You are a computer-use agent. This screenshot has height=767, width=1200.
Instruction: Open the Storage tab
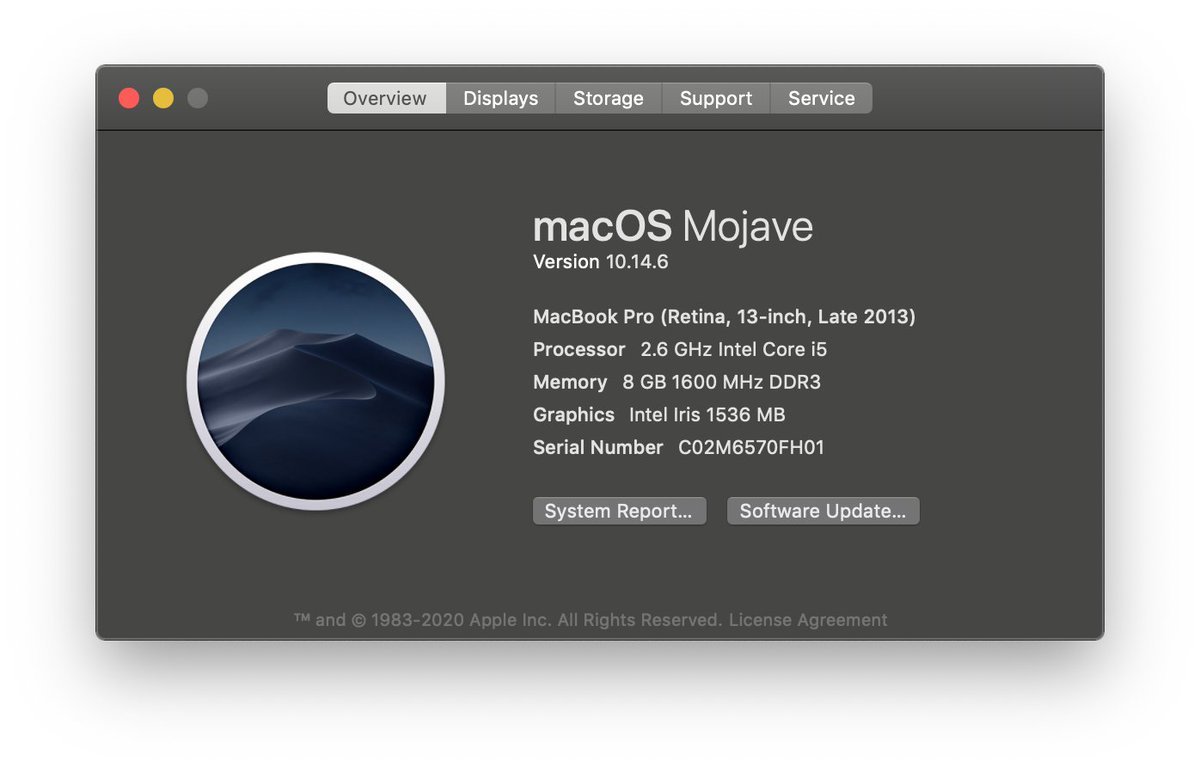[x=608, y=98]
